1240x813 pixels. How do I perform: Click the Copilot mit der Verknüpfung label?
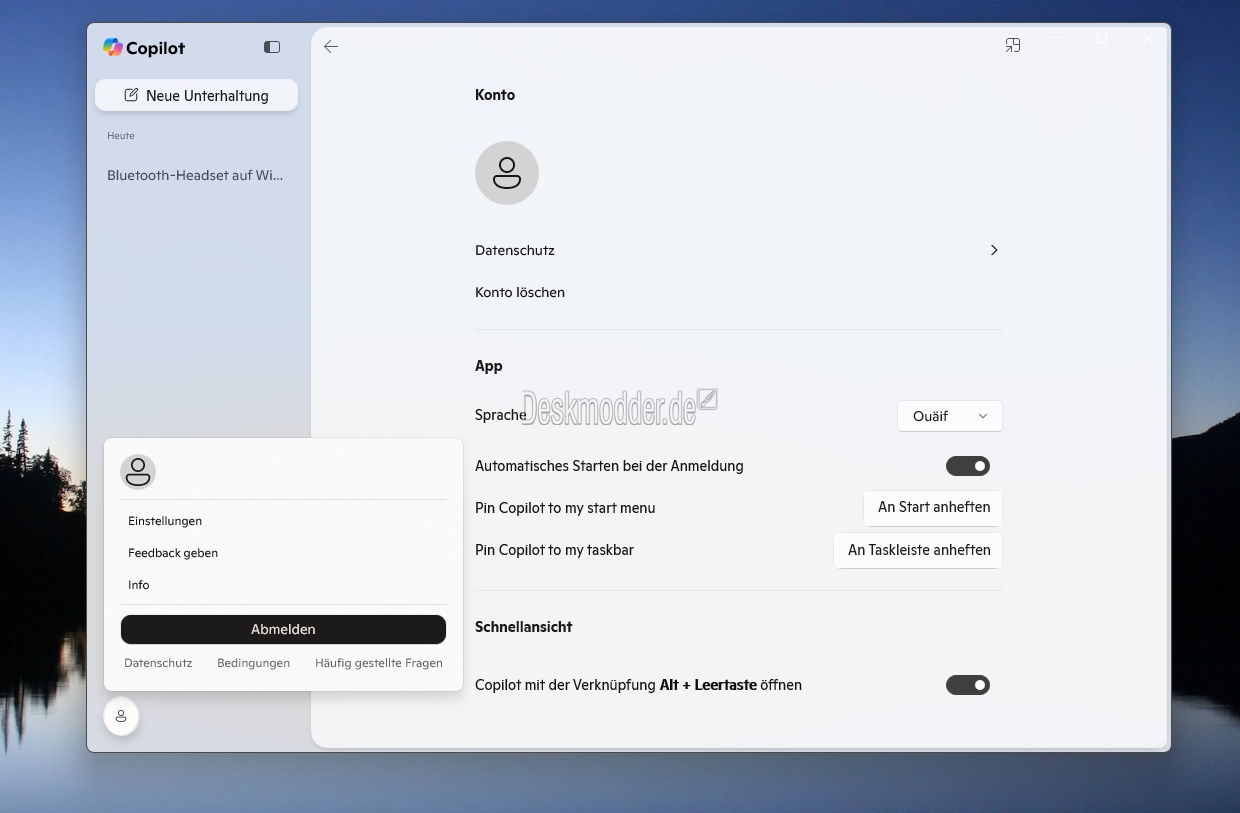click(x=638, y=685)
